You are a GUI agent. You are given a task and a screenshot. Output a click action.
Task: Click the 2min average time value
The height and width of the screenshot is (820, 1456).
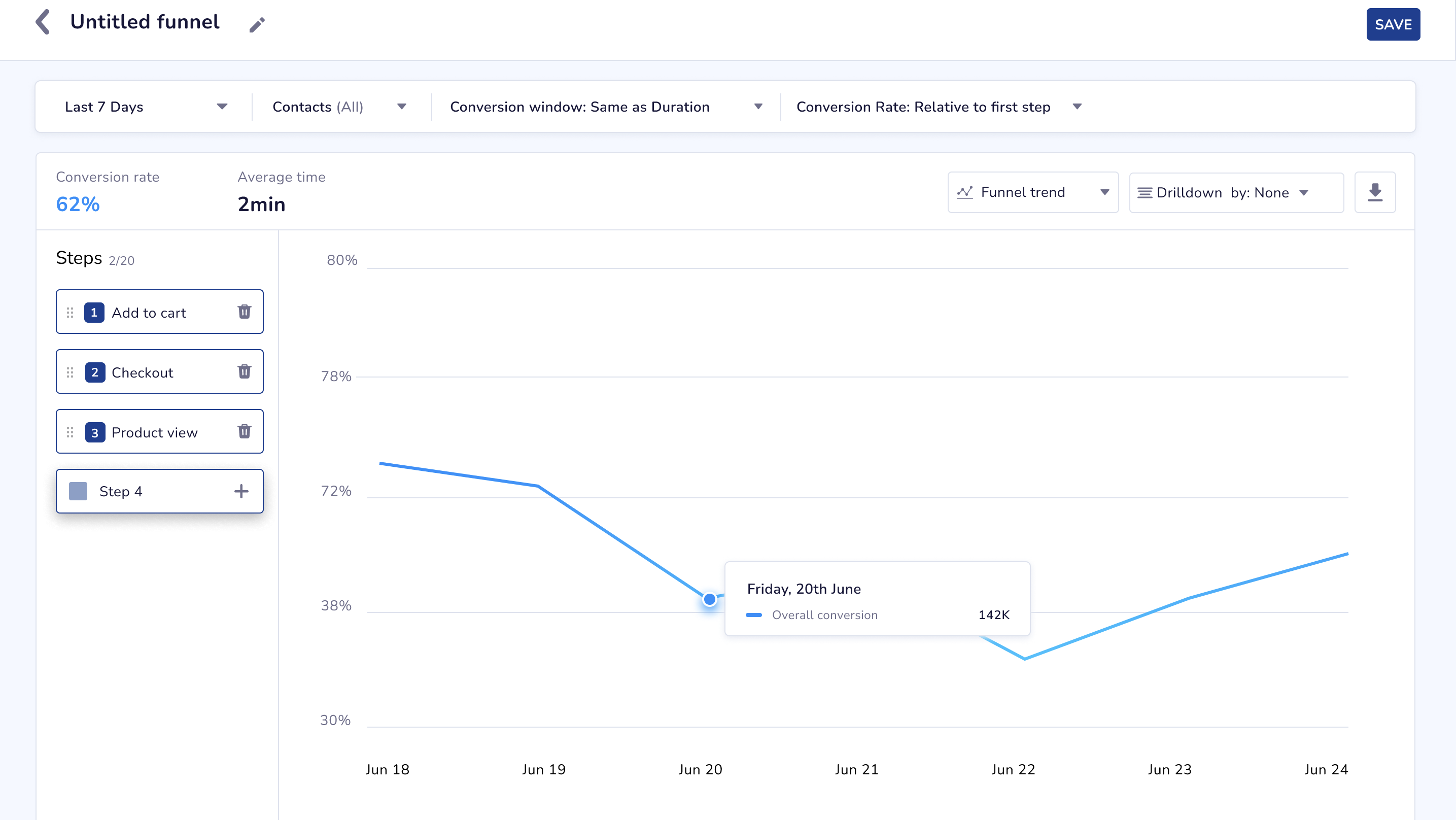click(x=261, y=204)
